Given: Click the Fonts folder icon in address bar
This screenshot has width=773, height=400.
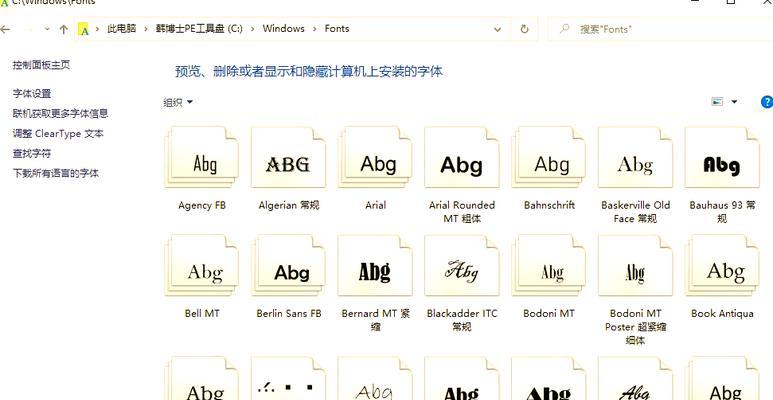Looking at the screenshot, I should 84,30.
